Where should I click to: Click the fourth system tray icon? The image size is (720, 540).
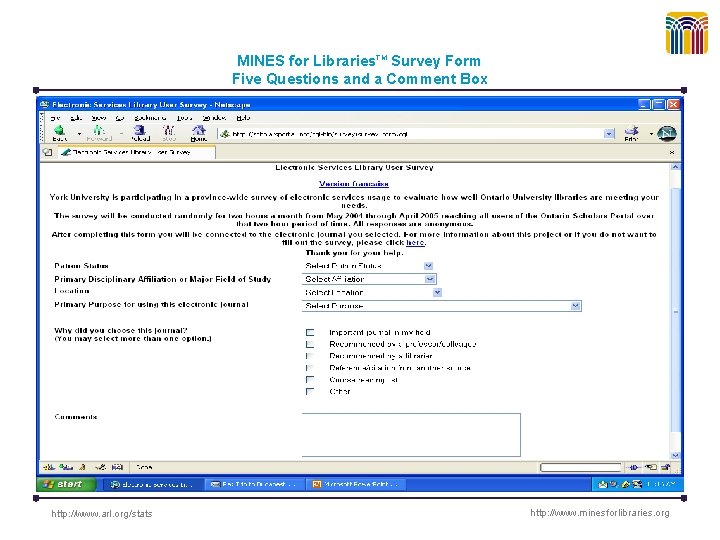click(x=637, y=484)
